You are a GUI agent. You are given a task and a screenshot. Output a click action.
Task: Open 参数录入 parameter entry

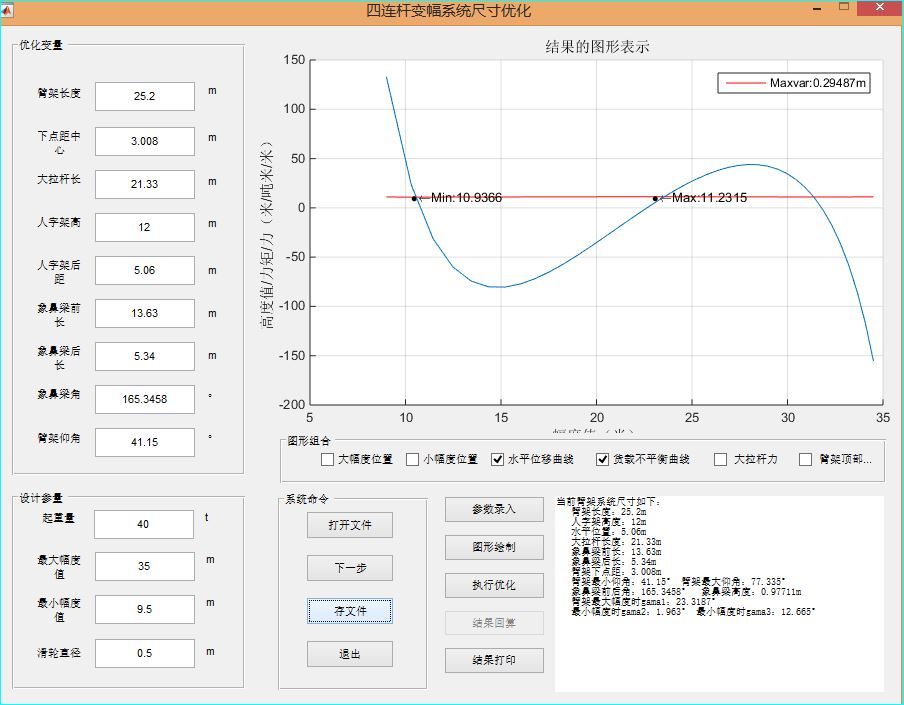pyautogui.click(x=494, y=509)
